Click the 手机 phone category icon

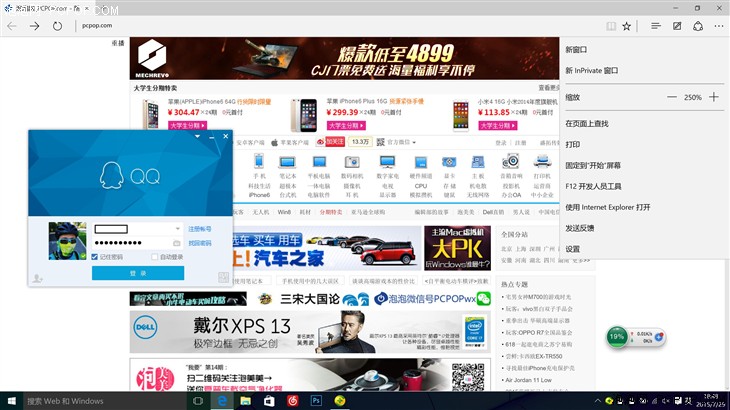259,161
